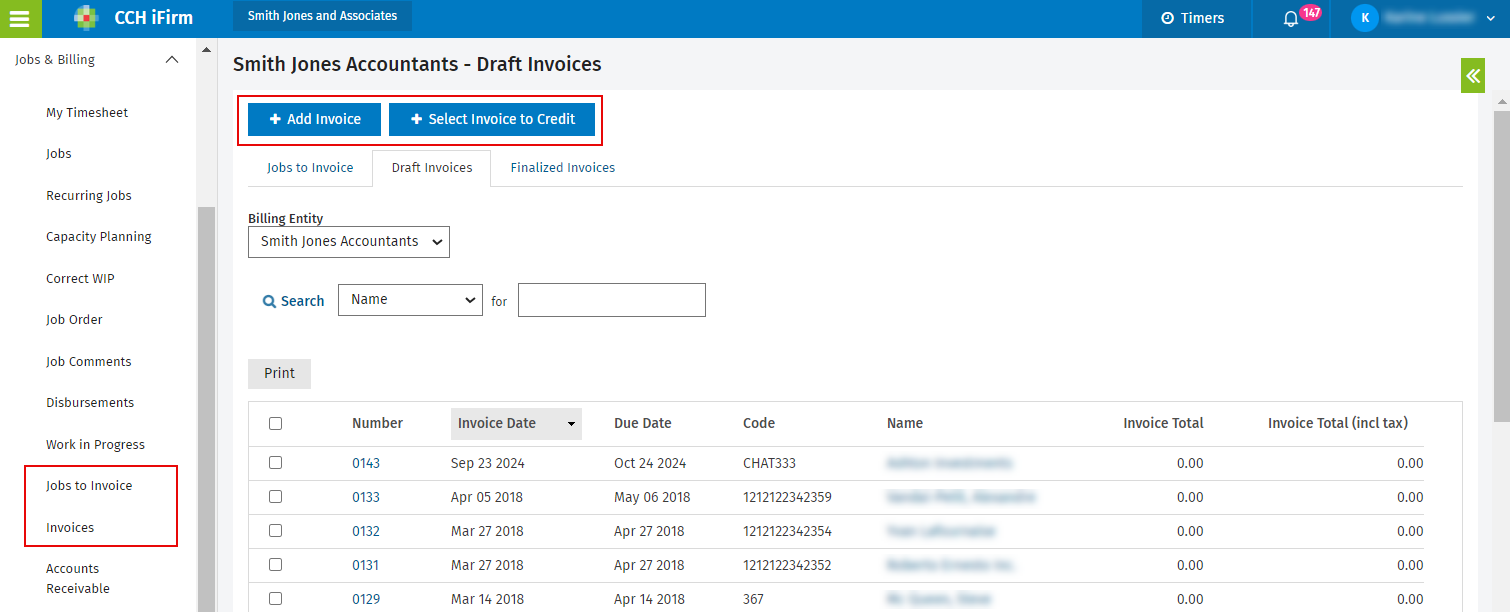Click the main page vertical scrollbar
This screenshot has width=1510, height=612.
pos(1502,265)
